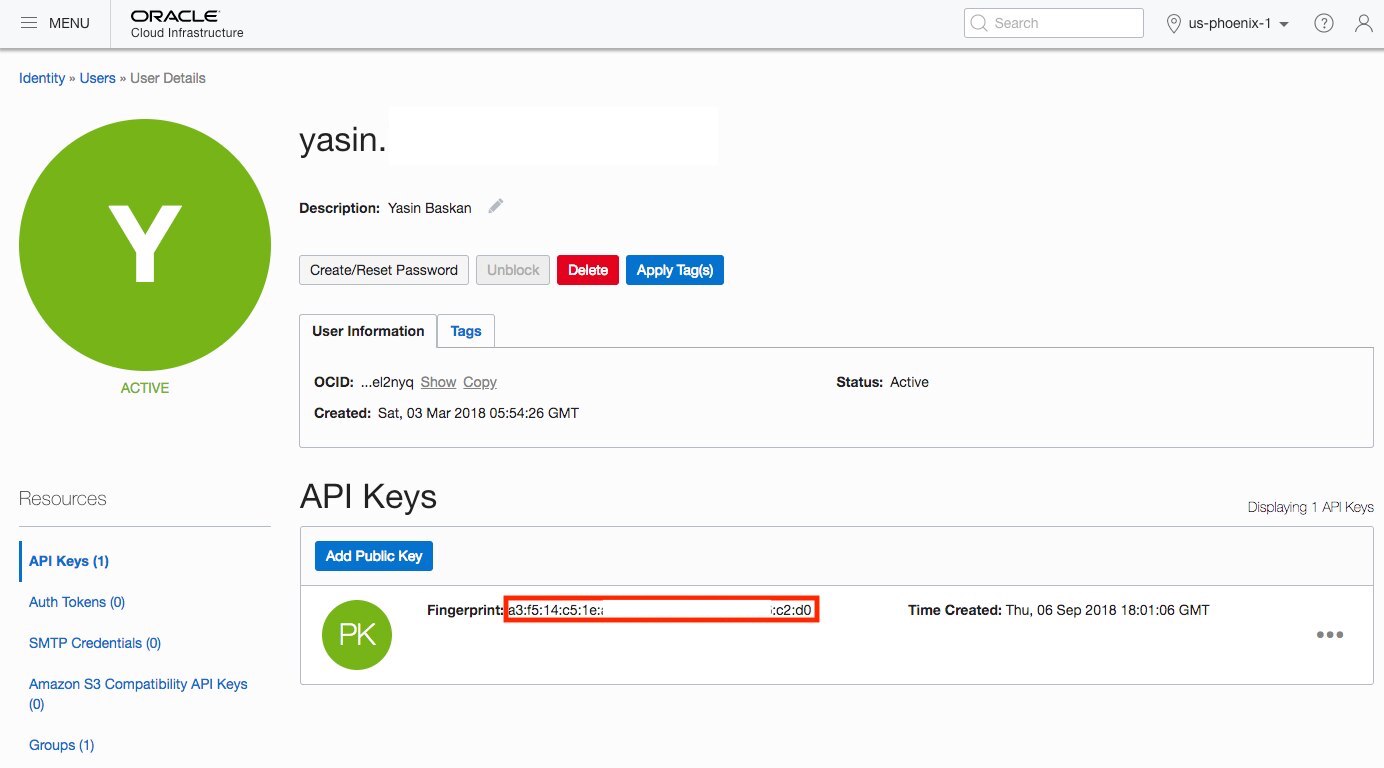Click the Oracle Cloud Infrastructure logo
This screenshot has width=1384, height=768.
click(x=187, y=24)
